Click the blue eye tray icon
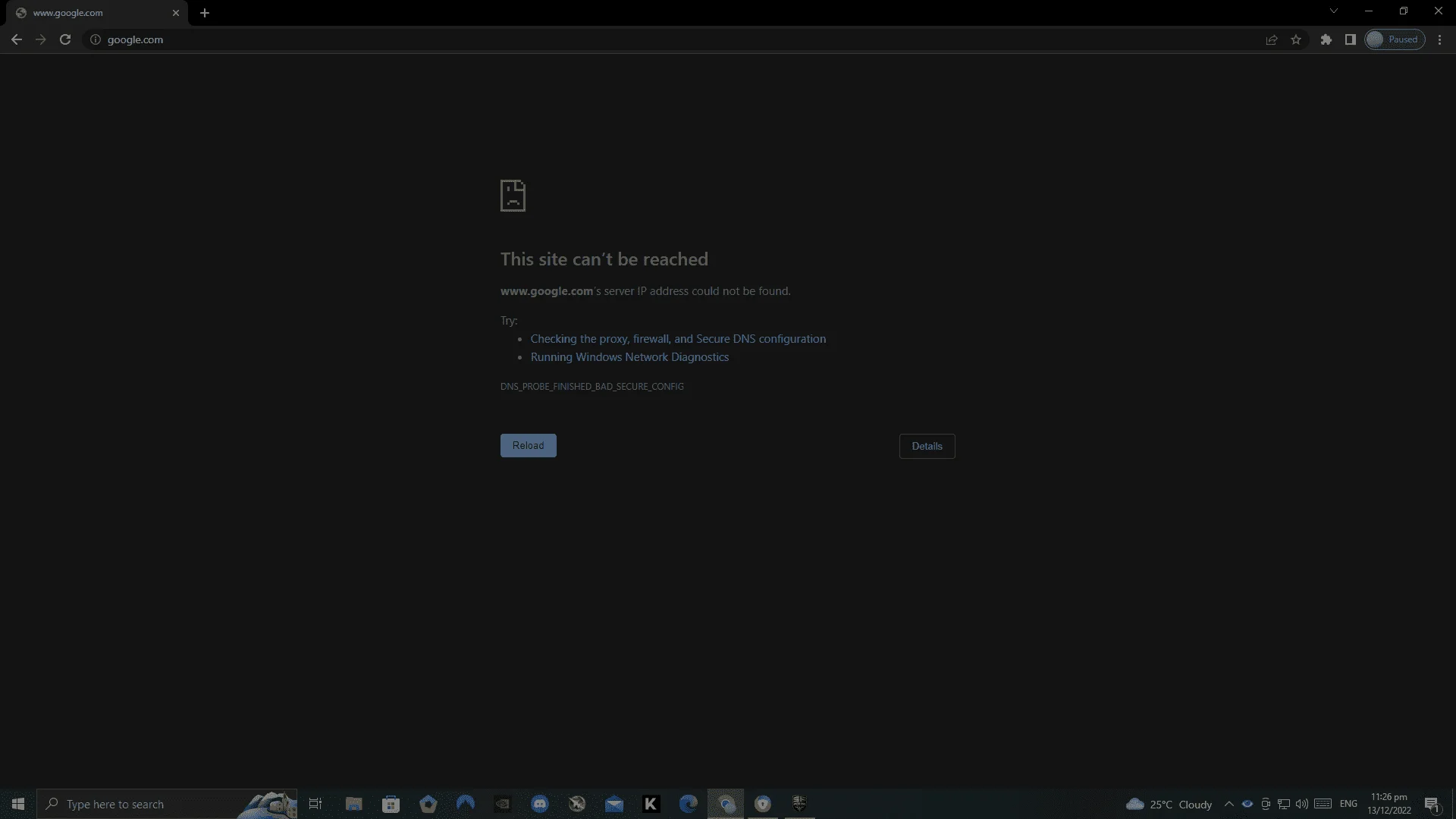The width and height of the screenshot is (1456, 819). coord(1247,804)
